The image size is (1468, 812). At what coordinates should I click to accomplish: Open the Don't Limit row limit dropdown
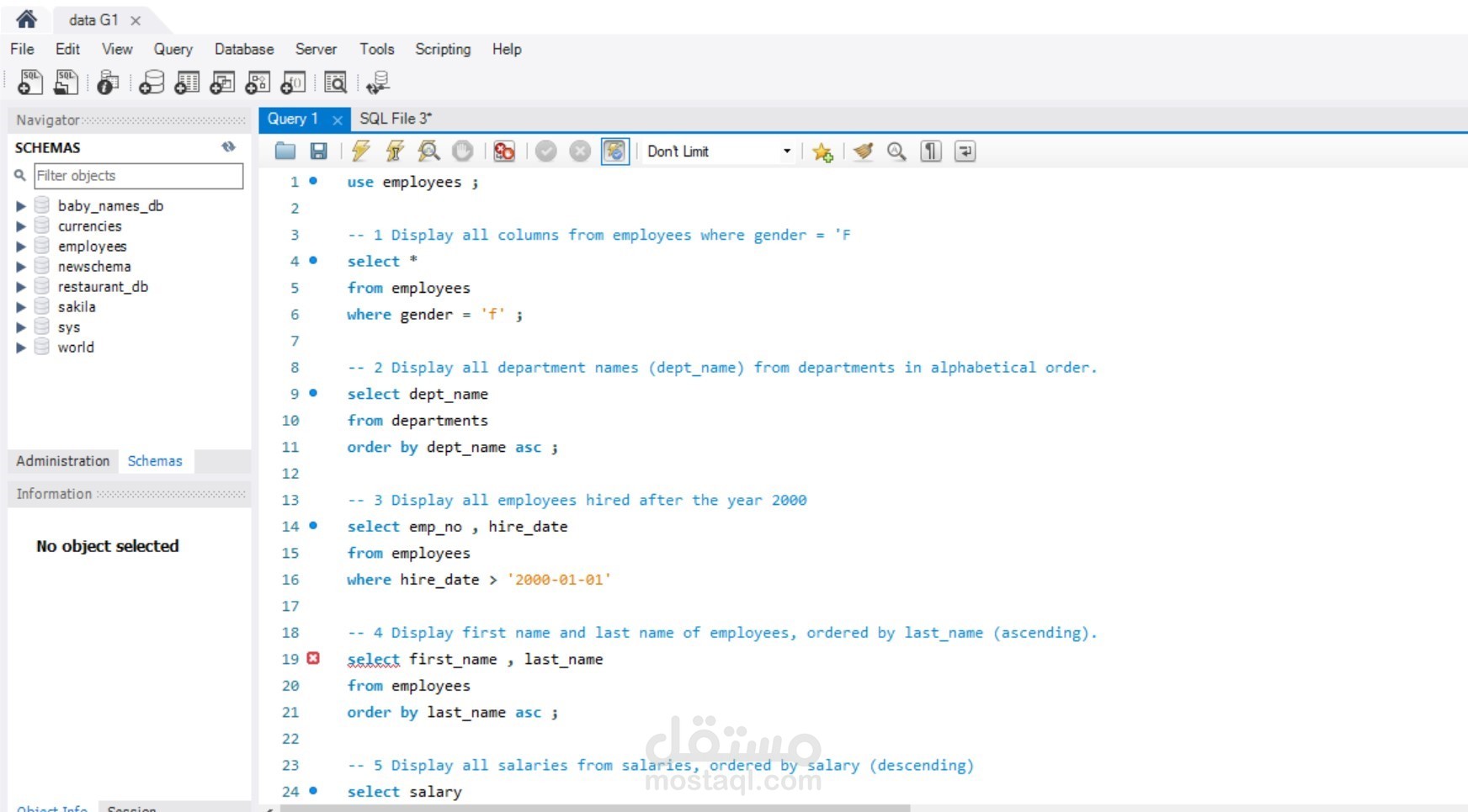[x=787, y=151]
